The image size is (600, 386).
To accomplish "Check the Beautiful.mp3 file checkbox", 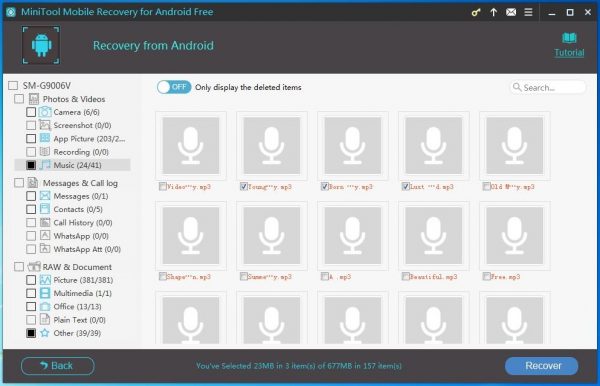I will click(406, 276).
